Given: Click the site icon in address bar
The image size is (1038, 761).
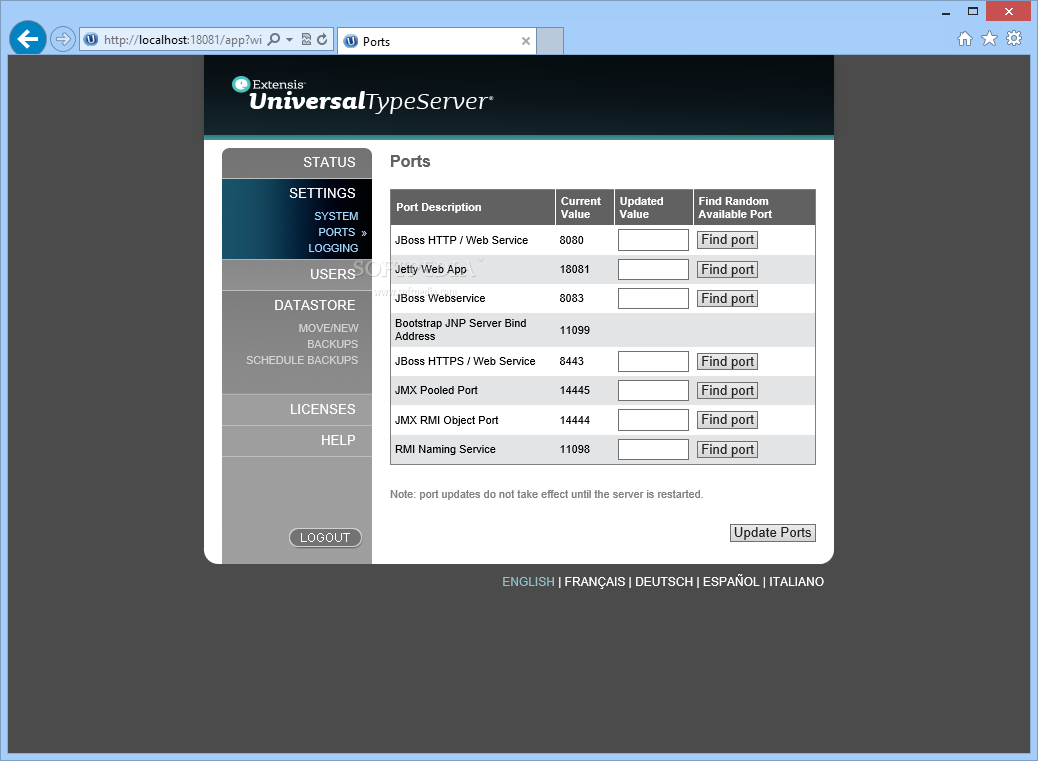Looking at the screenshot, I should tap(91, 39).
